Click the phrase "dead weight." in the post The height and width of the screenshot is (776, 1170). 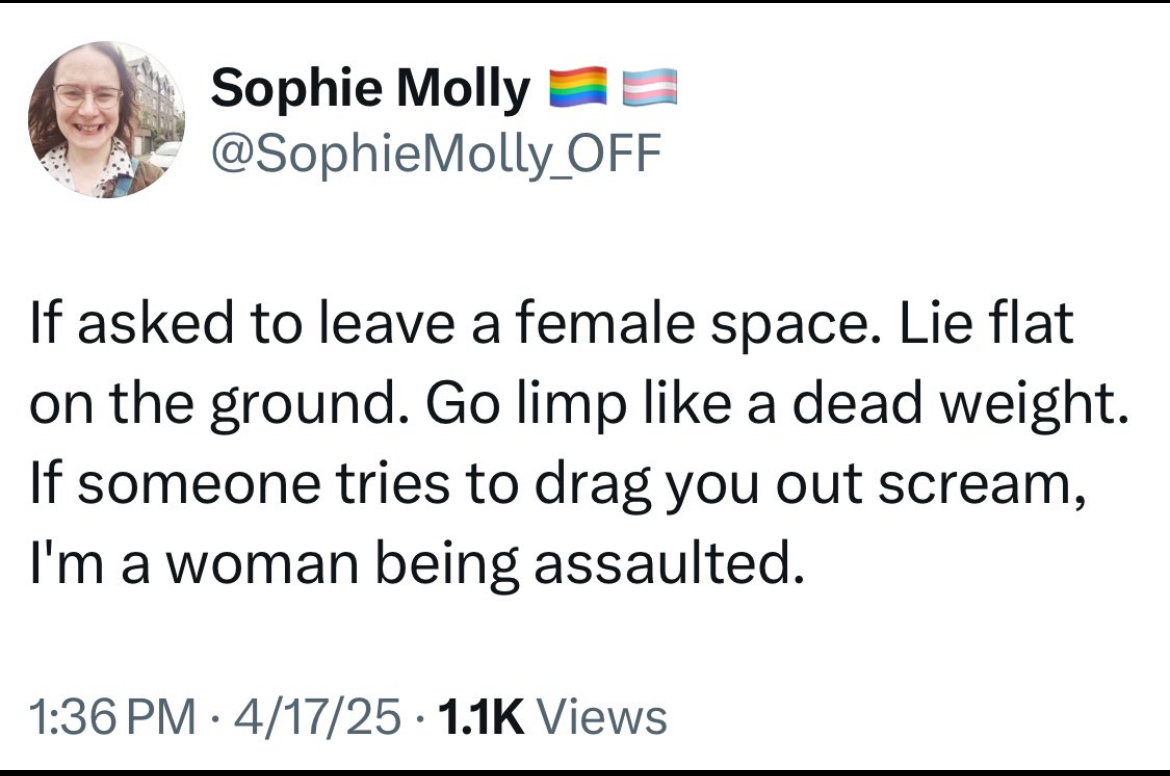[x=960, y=404]
